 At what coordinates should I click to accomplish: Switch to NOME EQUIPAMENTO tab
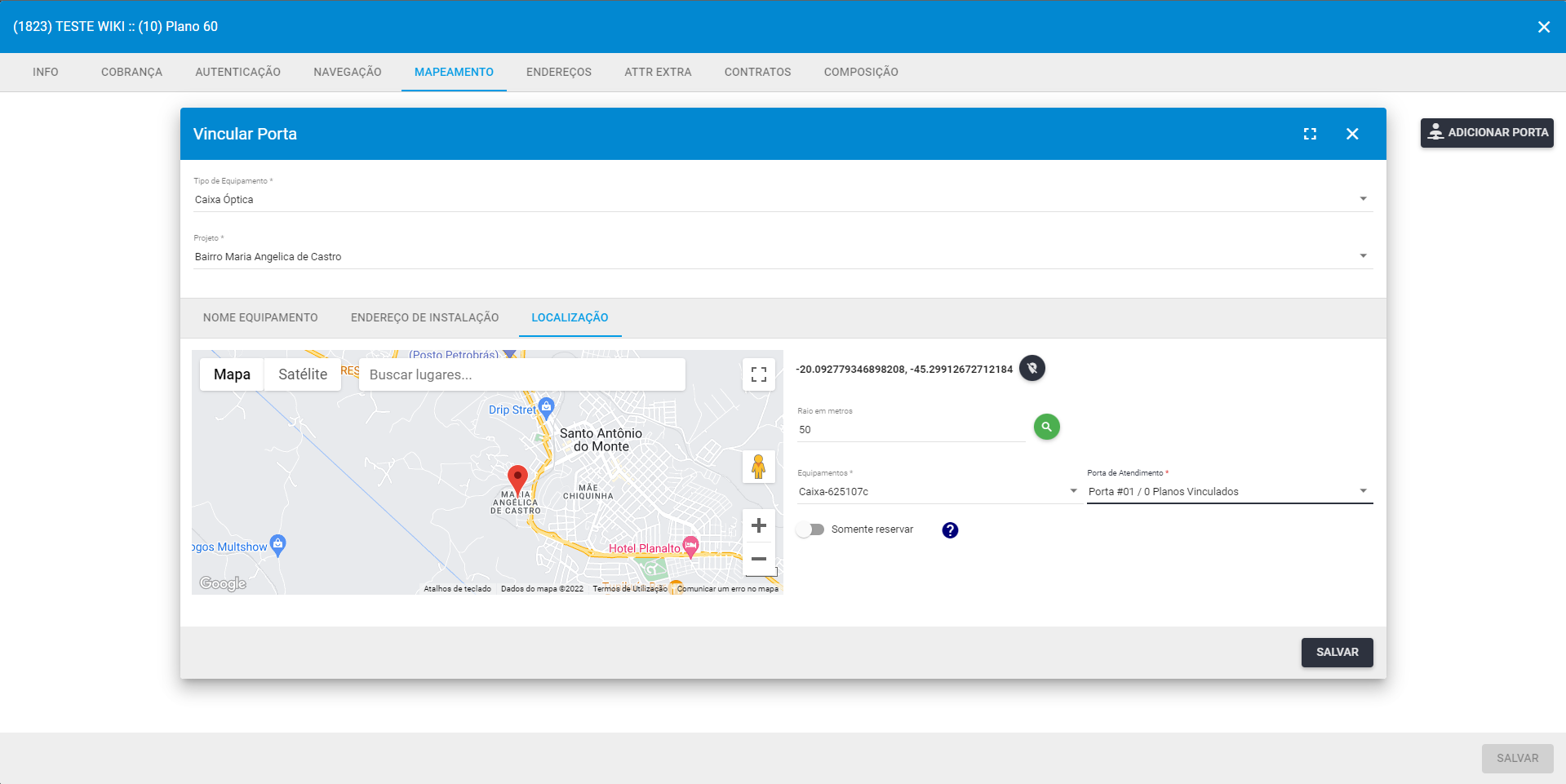pyautogui.click(x=260, y=317)
